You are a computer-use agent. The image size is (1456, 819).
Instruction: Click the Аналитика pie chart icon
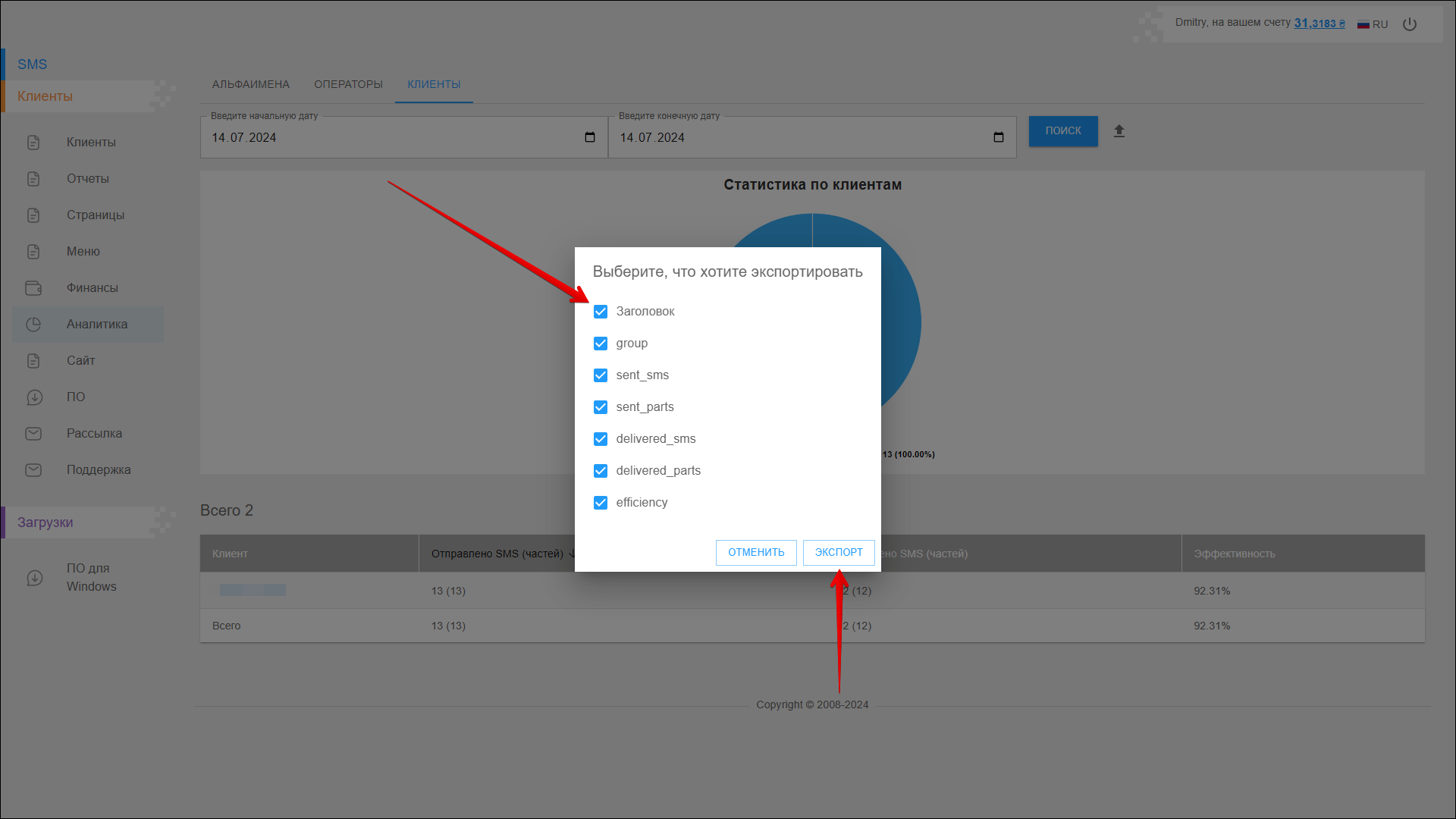point(33,325)
